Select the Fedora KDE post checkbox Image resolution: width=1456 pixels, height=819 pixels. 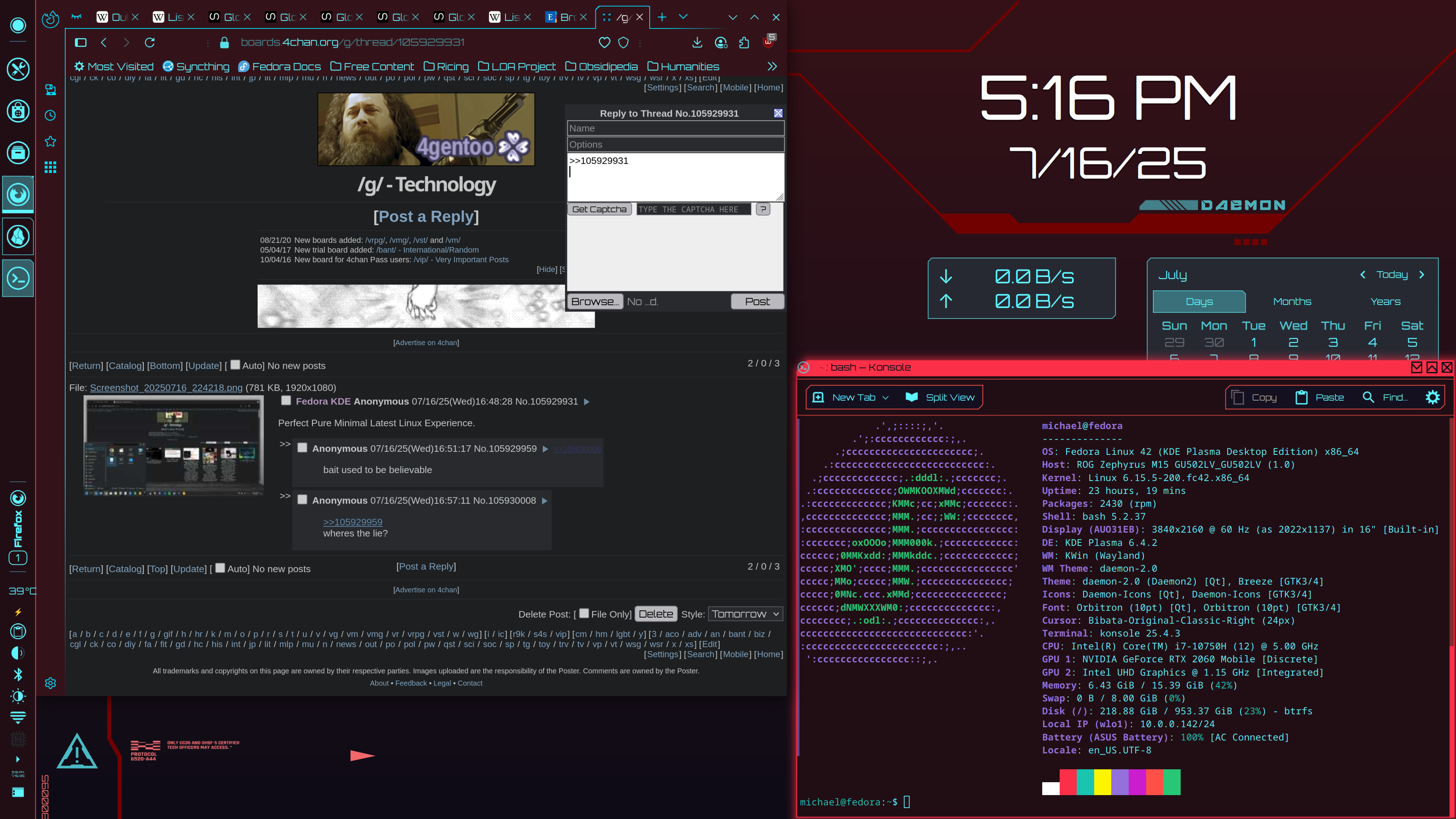coord(286,400)
